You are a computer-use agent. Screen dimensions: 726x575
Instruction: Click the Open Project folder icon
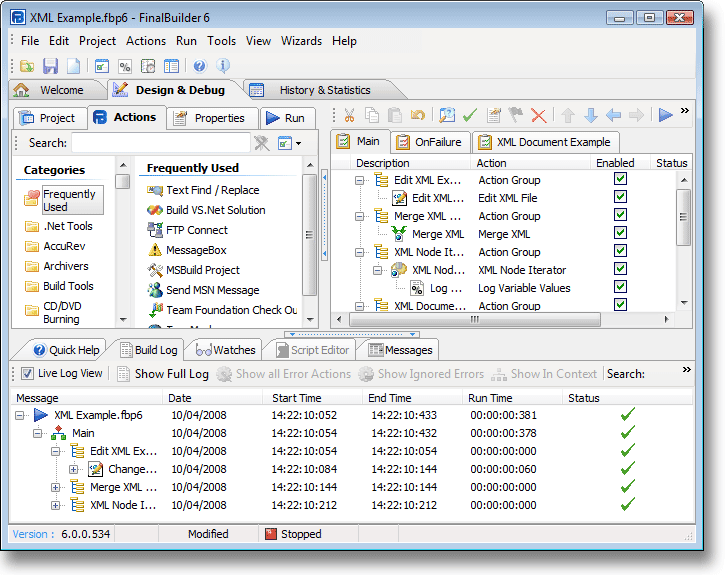coord(27,66)
